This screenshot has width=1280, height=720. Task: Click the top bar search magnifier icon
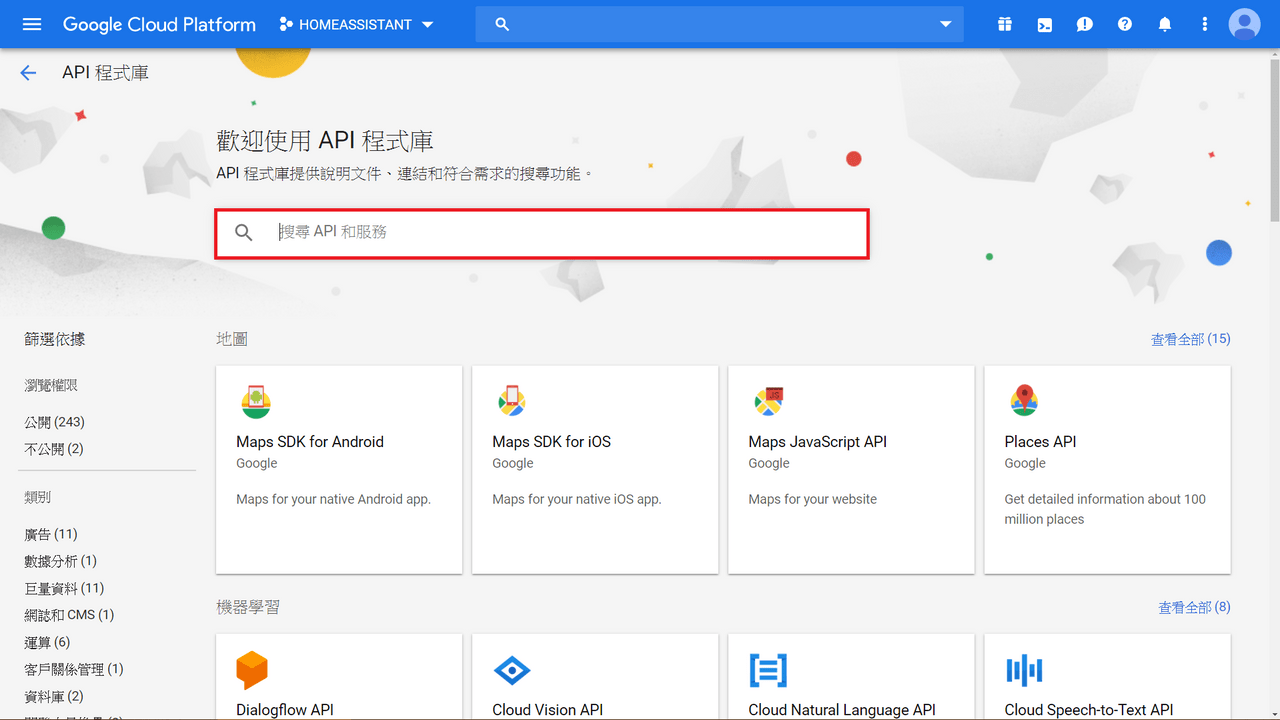coord(502,24)
